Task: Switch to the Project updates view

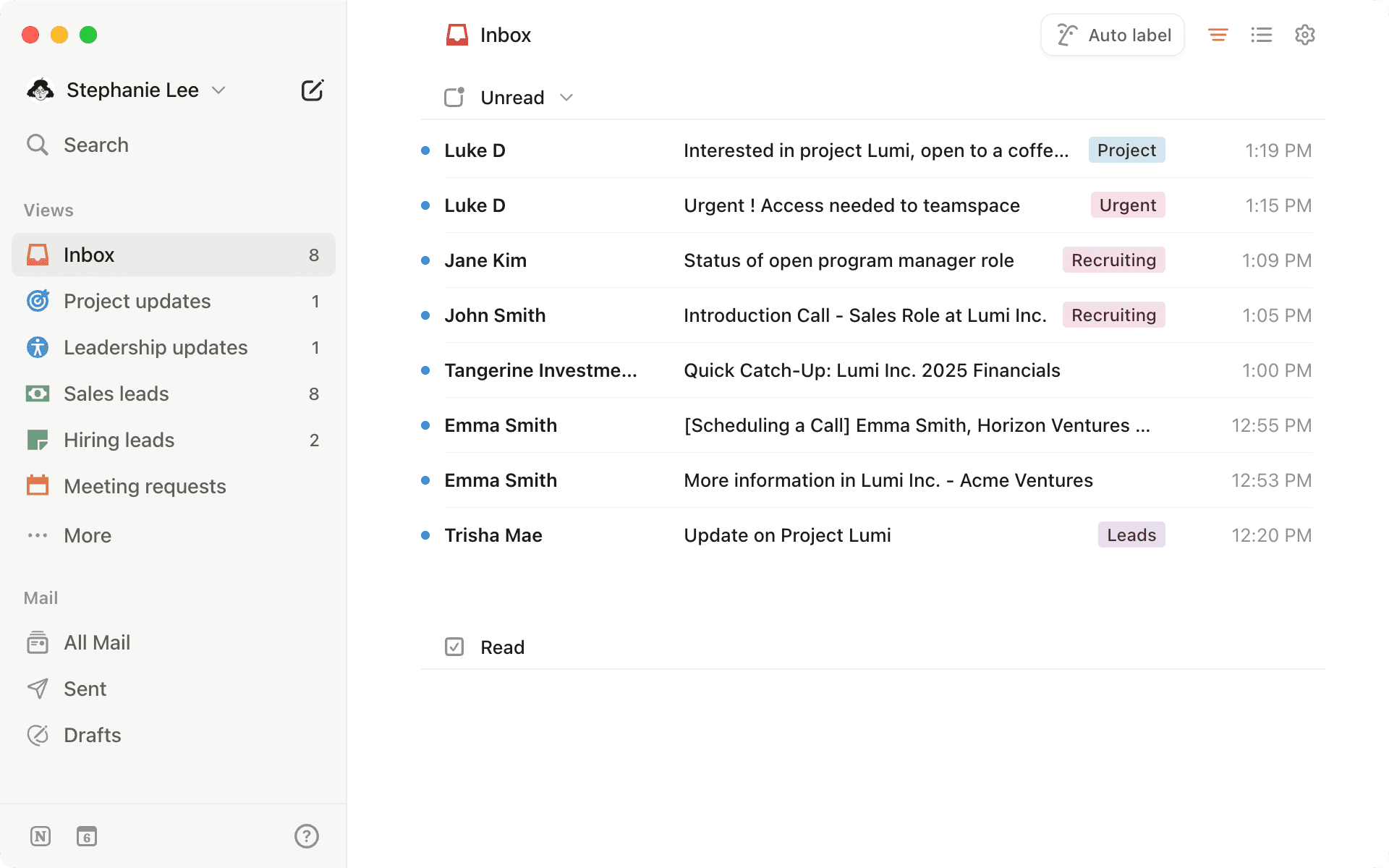Action: point(137,301)
